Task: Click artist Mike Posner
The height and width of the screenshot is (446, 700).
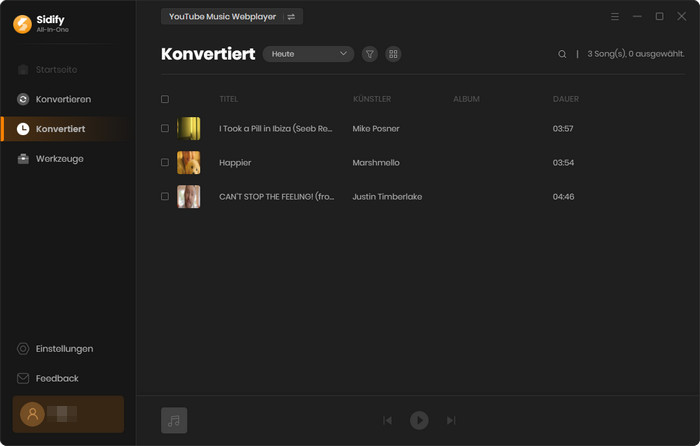Action: (x=376, y=129)
